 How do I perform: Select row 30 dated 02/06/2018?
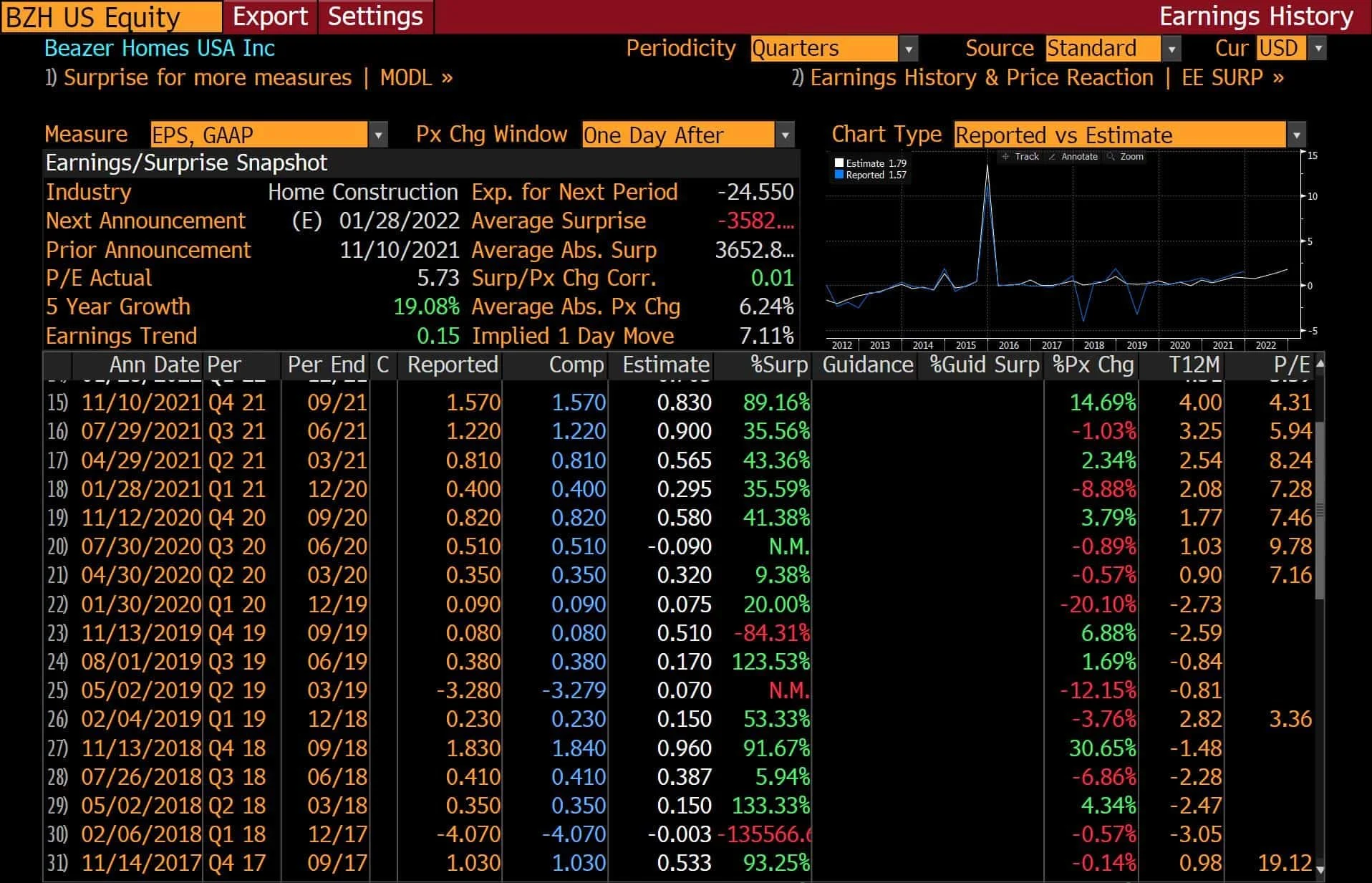679,834
